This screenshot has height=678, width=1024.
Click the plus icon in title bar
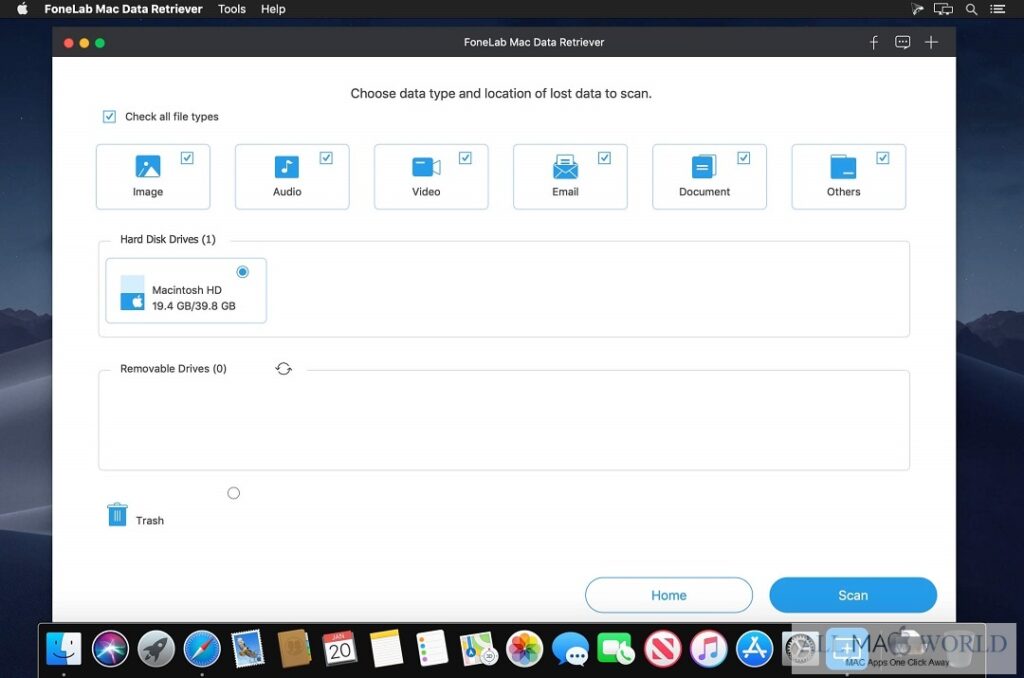931,42
